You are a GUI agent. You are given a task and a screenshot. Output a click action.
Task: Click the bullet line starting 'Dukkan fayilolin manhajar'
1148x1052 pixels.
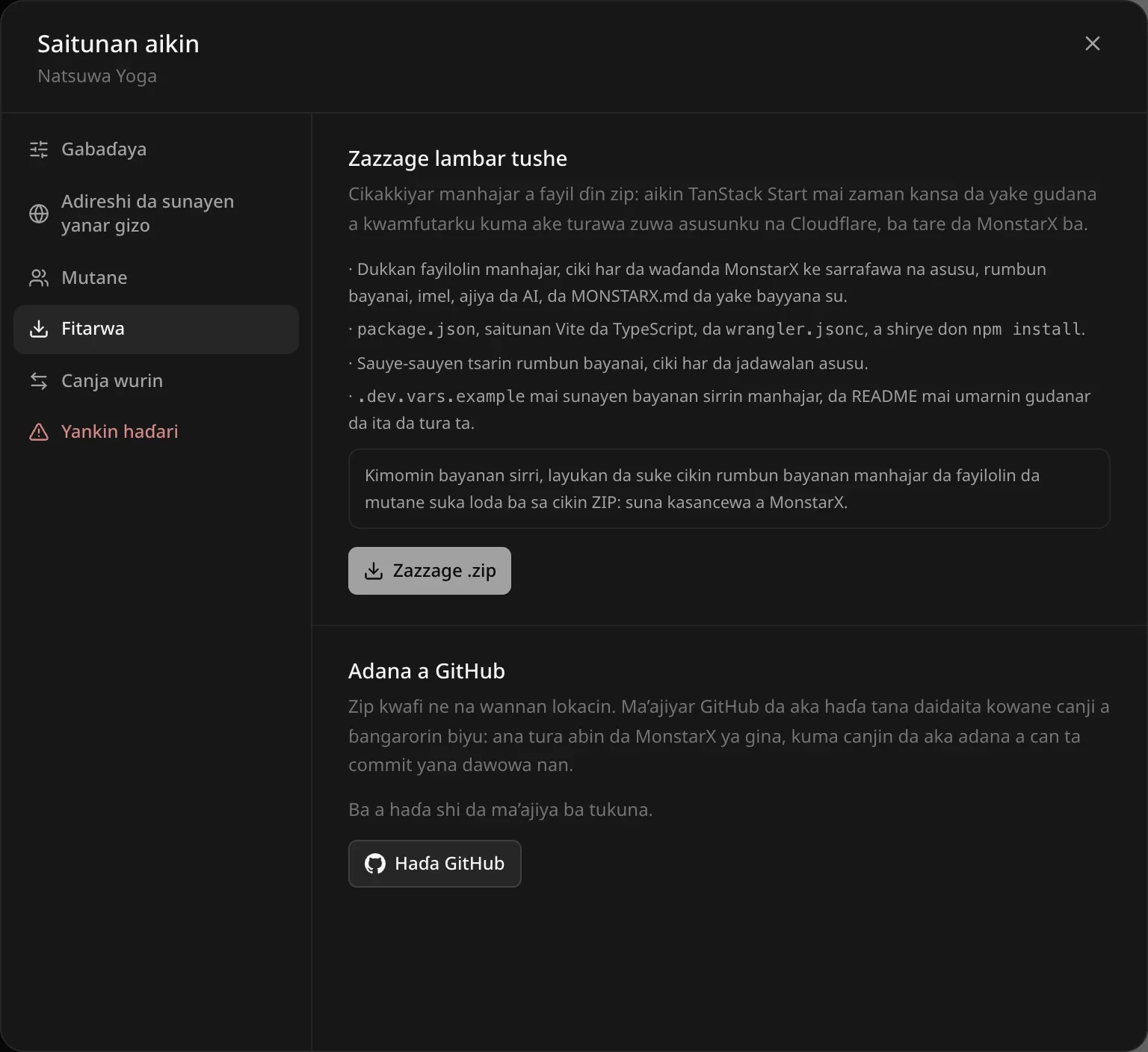[697, 282]
